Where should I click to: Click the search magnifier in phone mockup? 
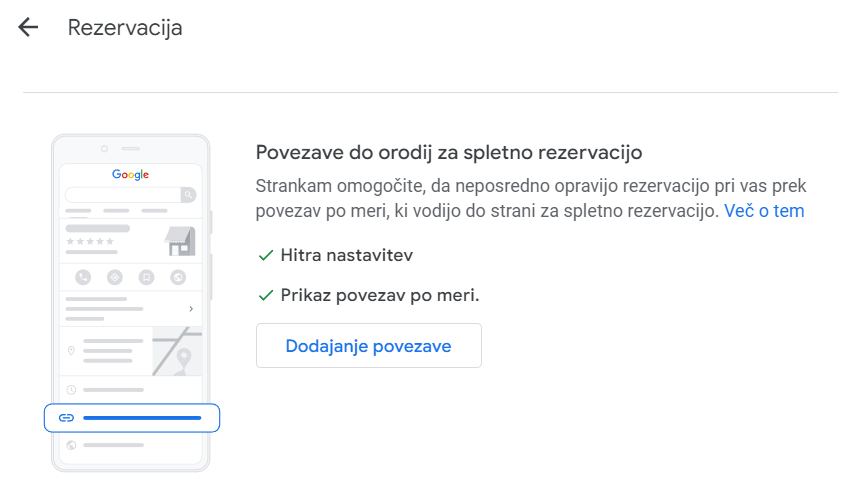coord(188,195)
